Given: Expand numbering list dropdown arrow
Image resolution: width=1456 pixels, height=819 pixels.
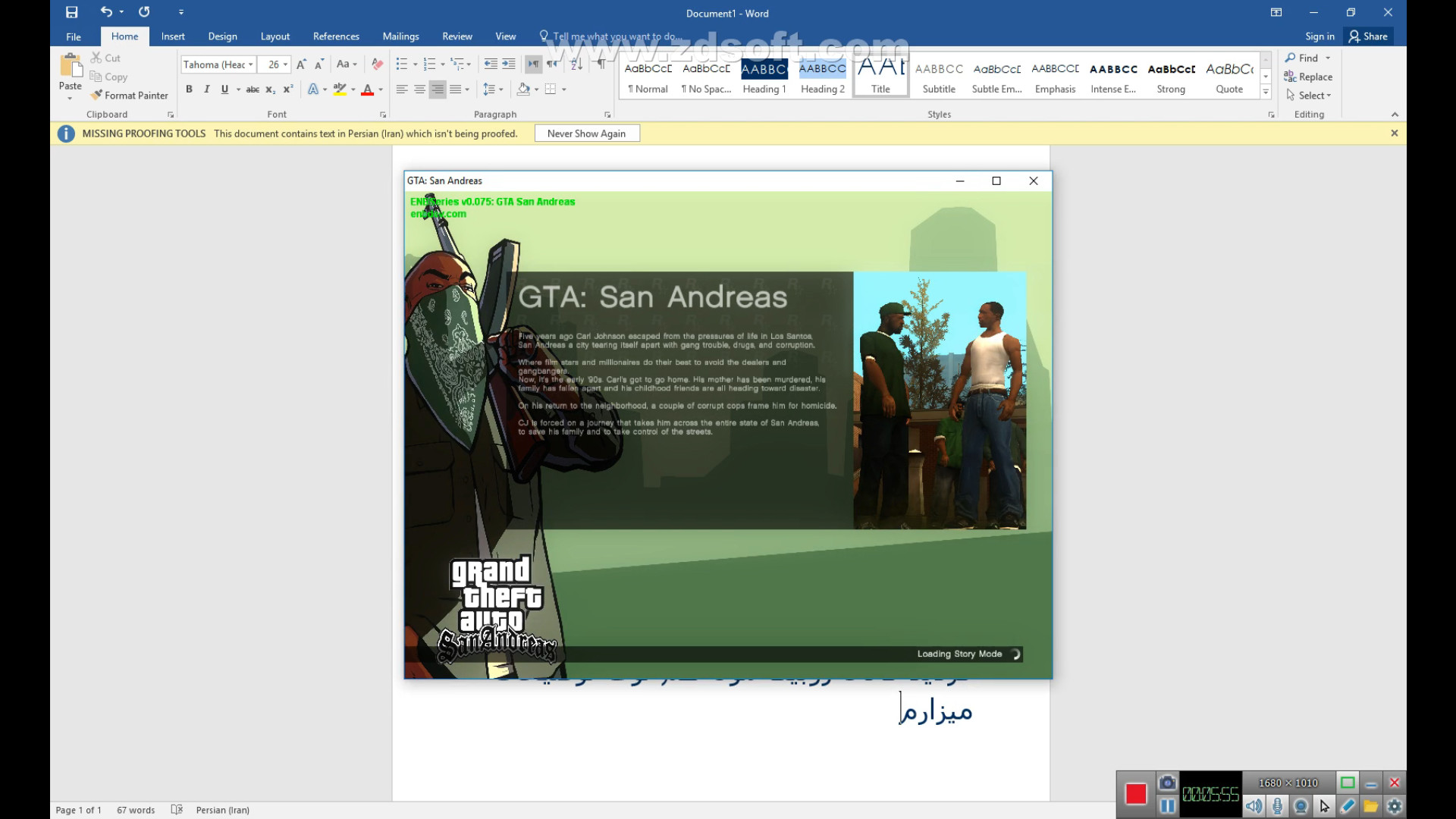Looking at the screenshot, I should 443,64.
